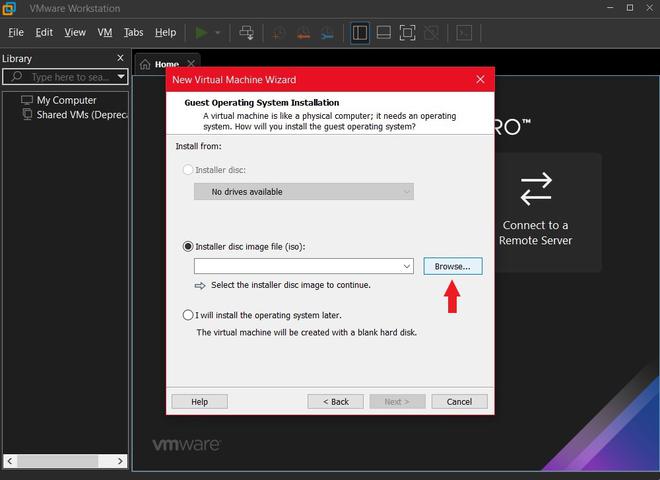
Task: Toggle the thumbnail bar view icon
Action: click(x=383, y=32)
